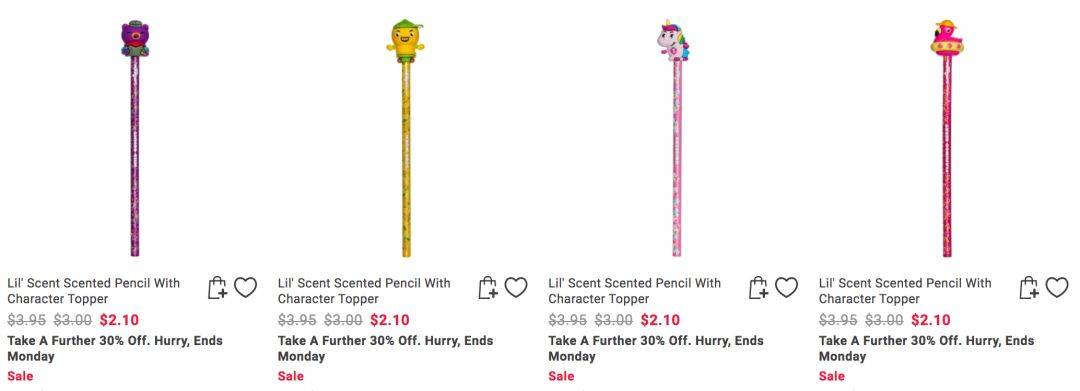Add purple bear pencil to bag
1080x391 pixels.
pos(218,287)
